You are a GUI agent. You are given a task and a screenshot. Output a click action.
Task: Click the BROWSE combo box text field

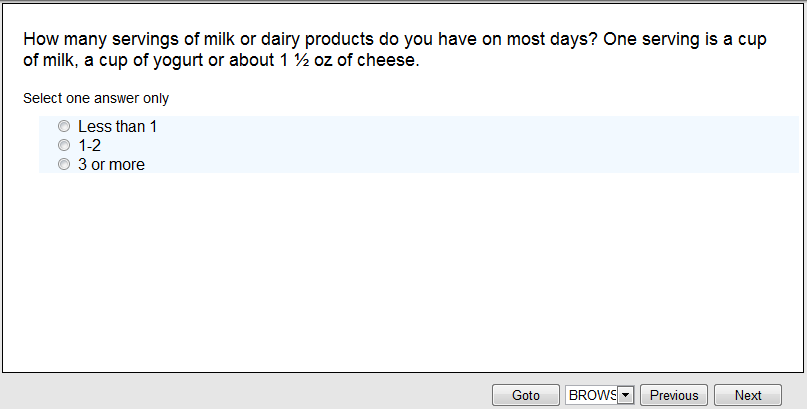[591, 395]
